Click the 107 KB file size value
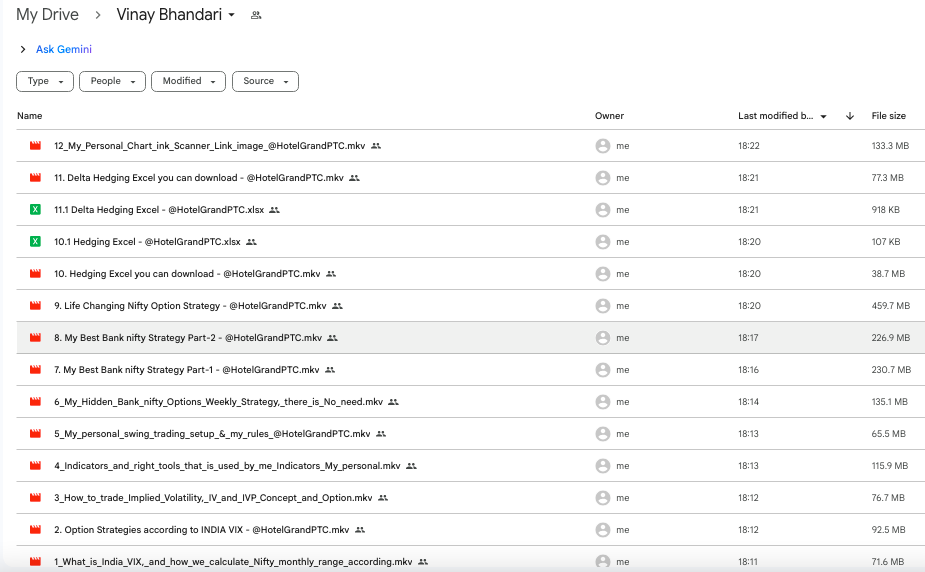 click(886, 241)
